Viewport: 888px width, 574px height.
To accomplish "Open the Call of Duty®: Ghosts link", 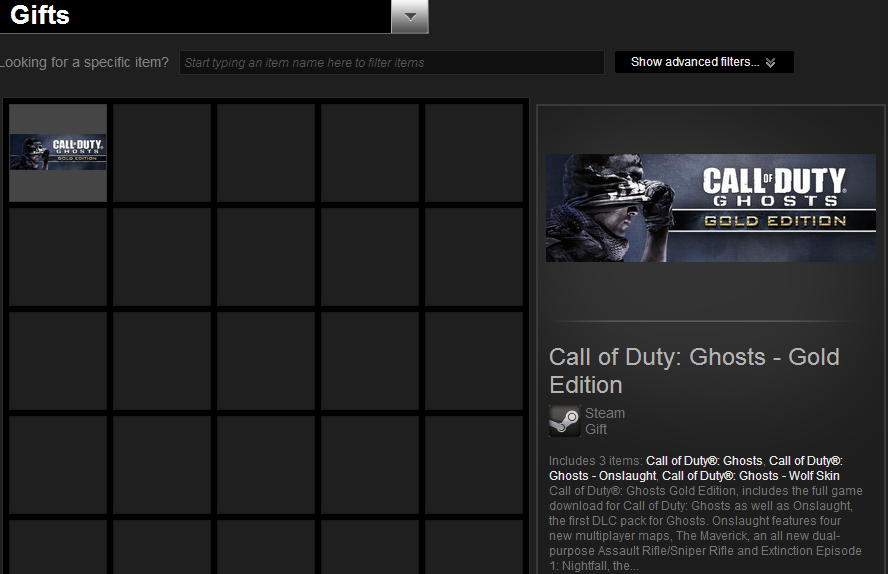I will click(704, 461).
